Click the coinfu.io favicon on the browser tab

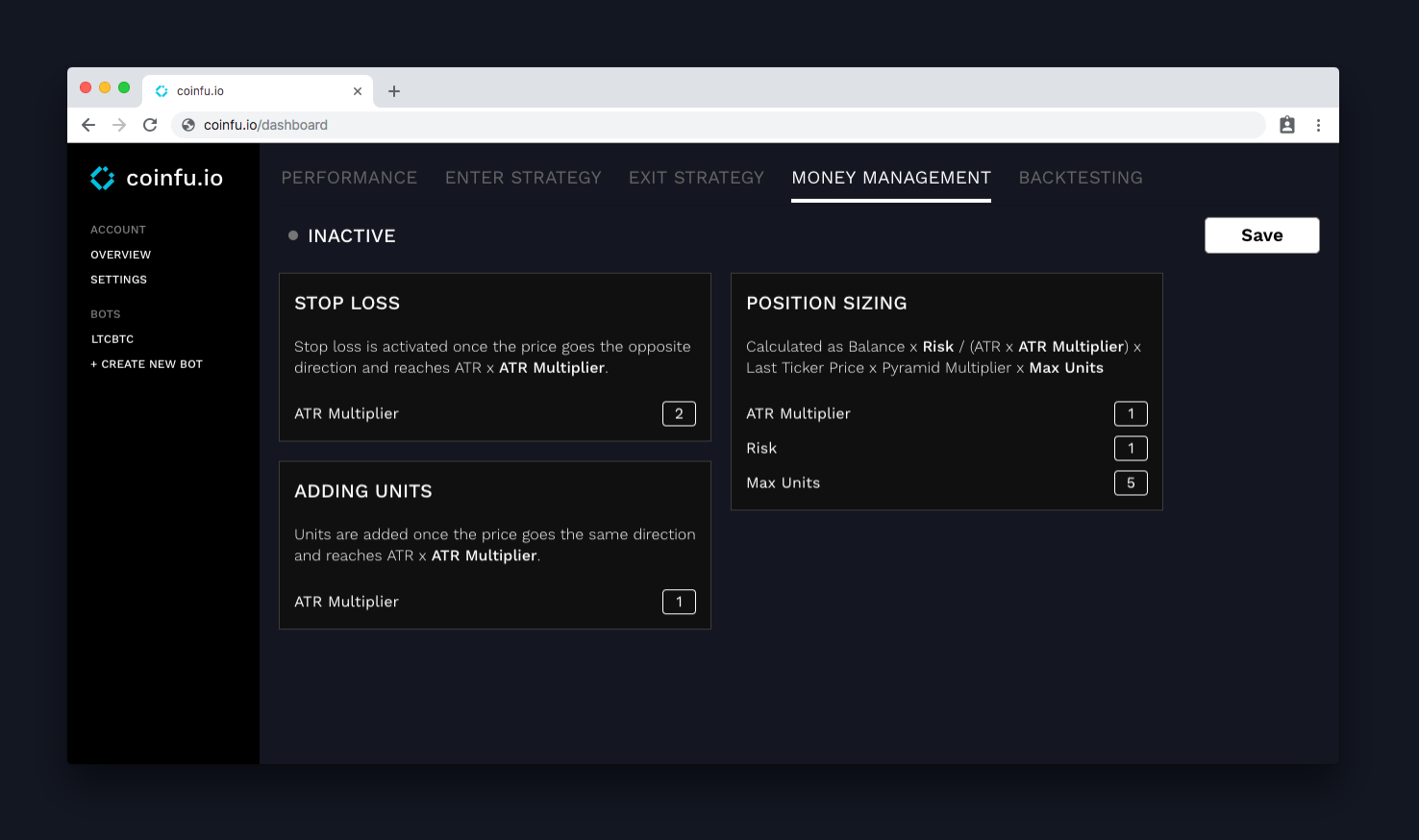(161, 90)
